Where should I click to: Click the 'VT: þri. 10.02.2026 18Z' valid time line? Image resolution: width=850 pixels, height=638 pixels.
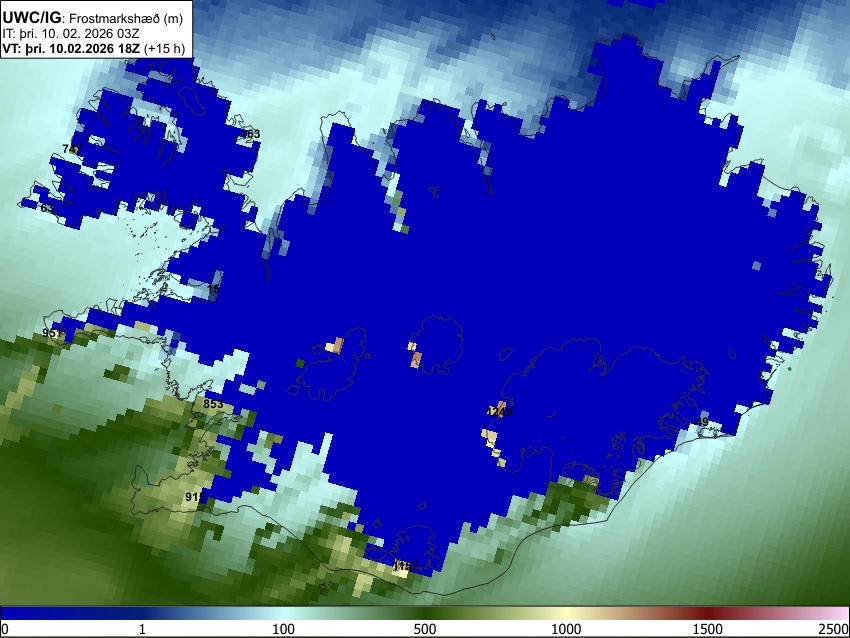pos(93,48)
